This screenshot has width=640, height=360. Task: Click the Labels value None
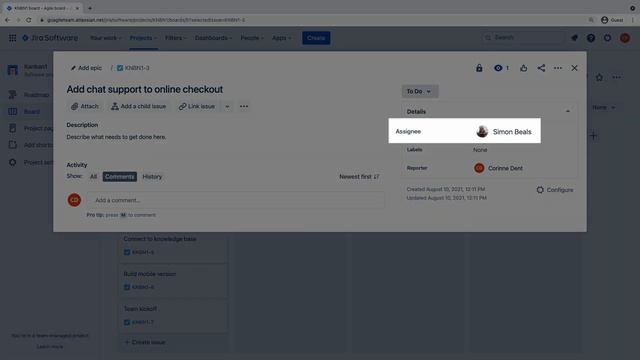click(480, 150)
